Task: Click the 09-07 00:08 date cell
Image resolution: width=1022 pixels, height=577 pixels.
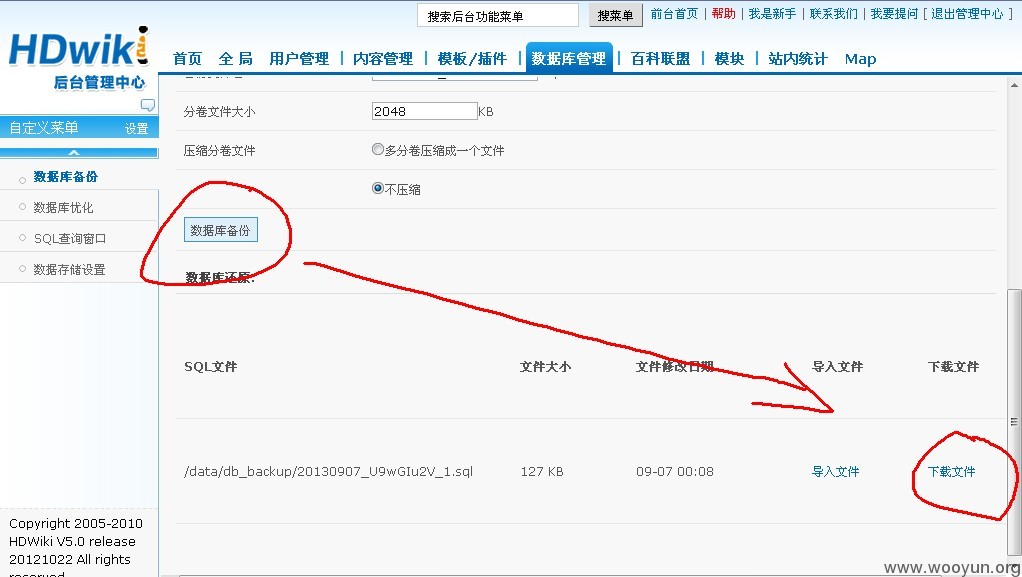Action: (x=675, y=471)
